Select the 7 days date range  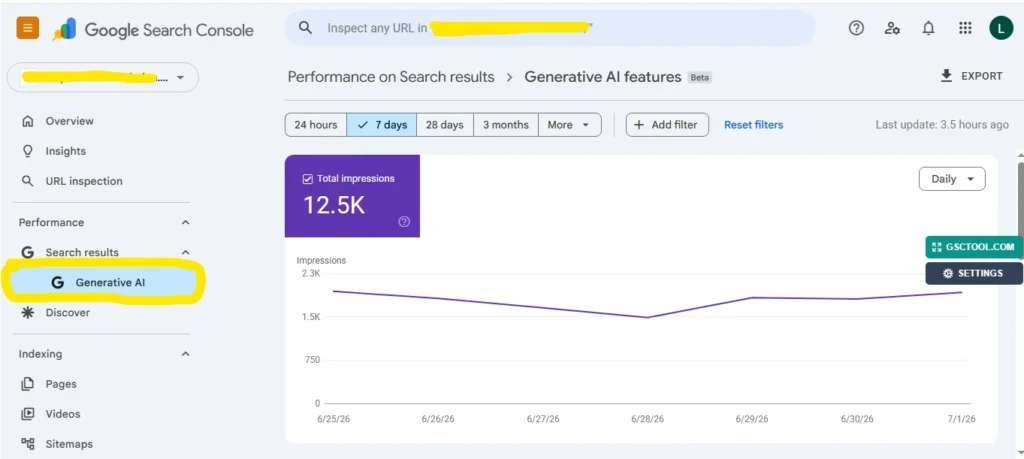point(382,125)
